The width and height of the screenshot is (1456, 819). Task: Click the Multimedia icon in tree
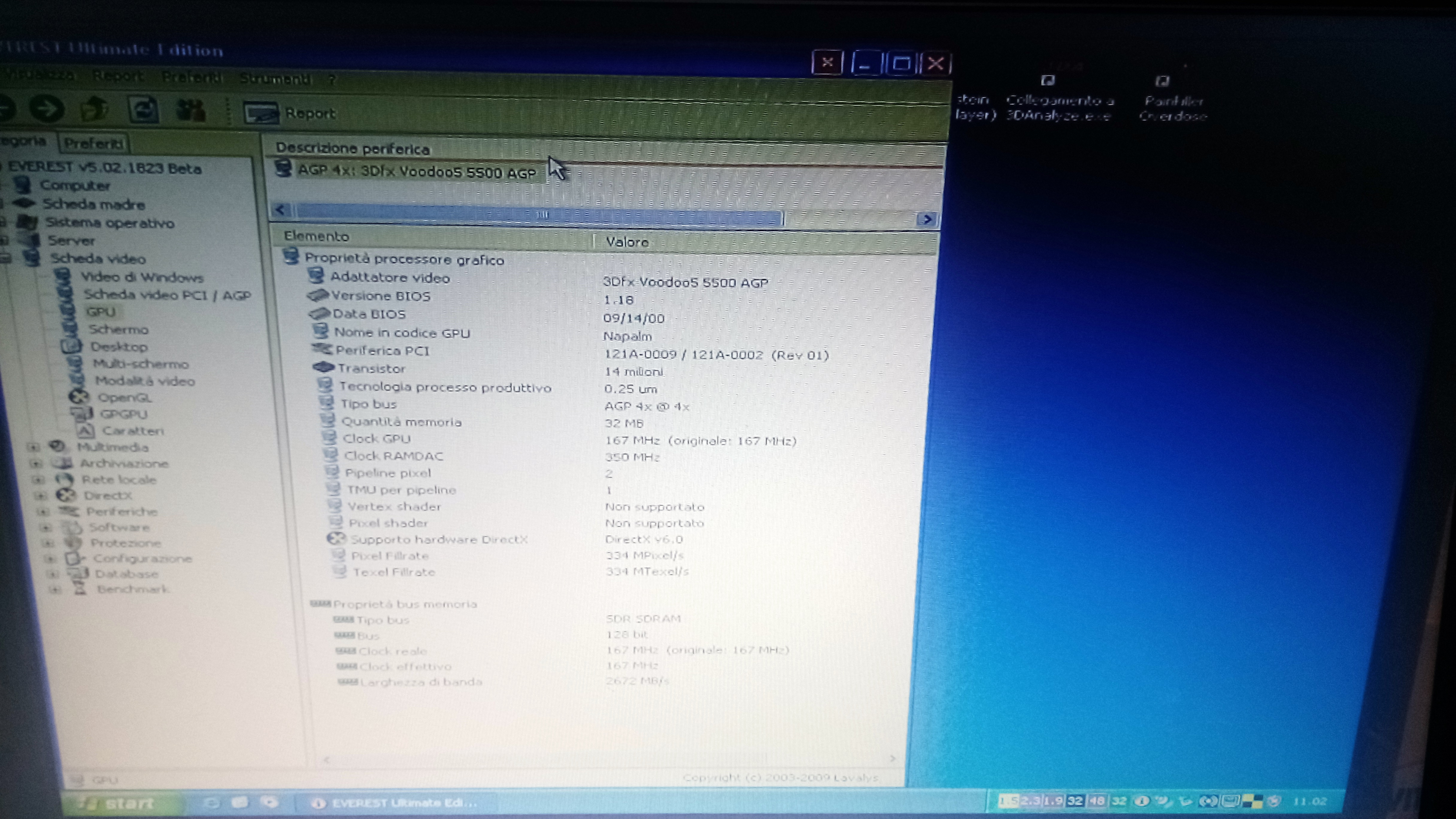57,447
